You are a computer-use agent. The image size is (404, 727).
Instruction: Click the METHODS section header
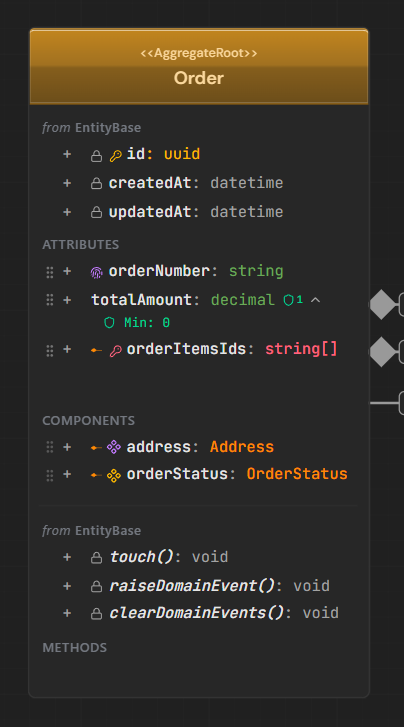[75, 648]
